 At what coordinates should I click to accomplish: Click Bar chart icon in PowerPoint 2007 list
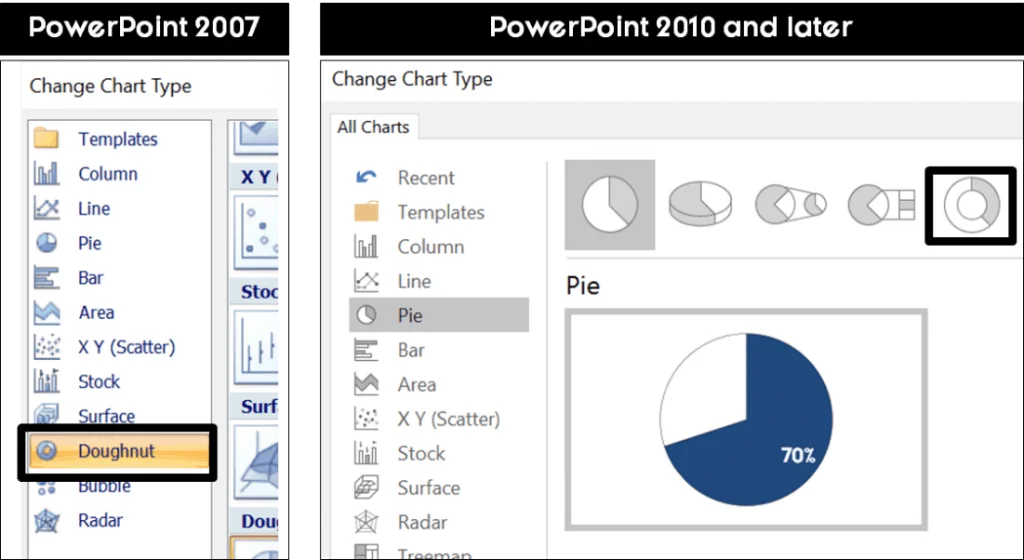coord(46,277)
